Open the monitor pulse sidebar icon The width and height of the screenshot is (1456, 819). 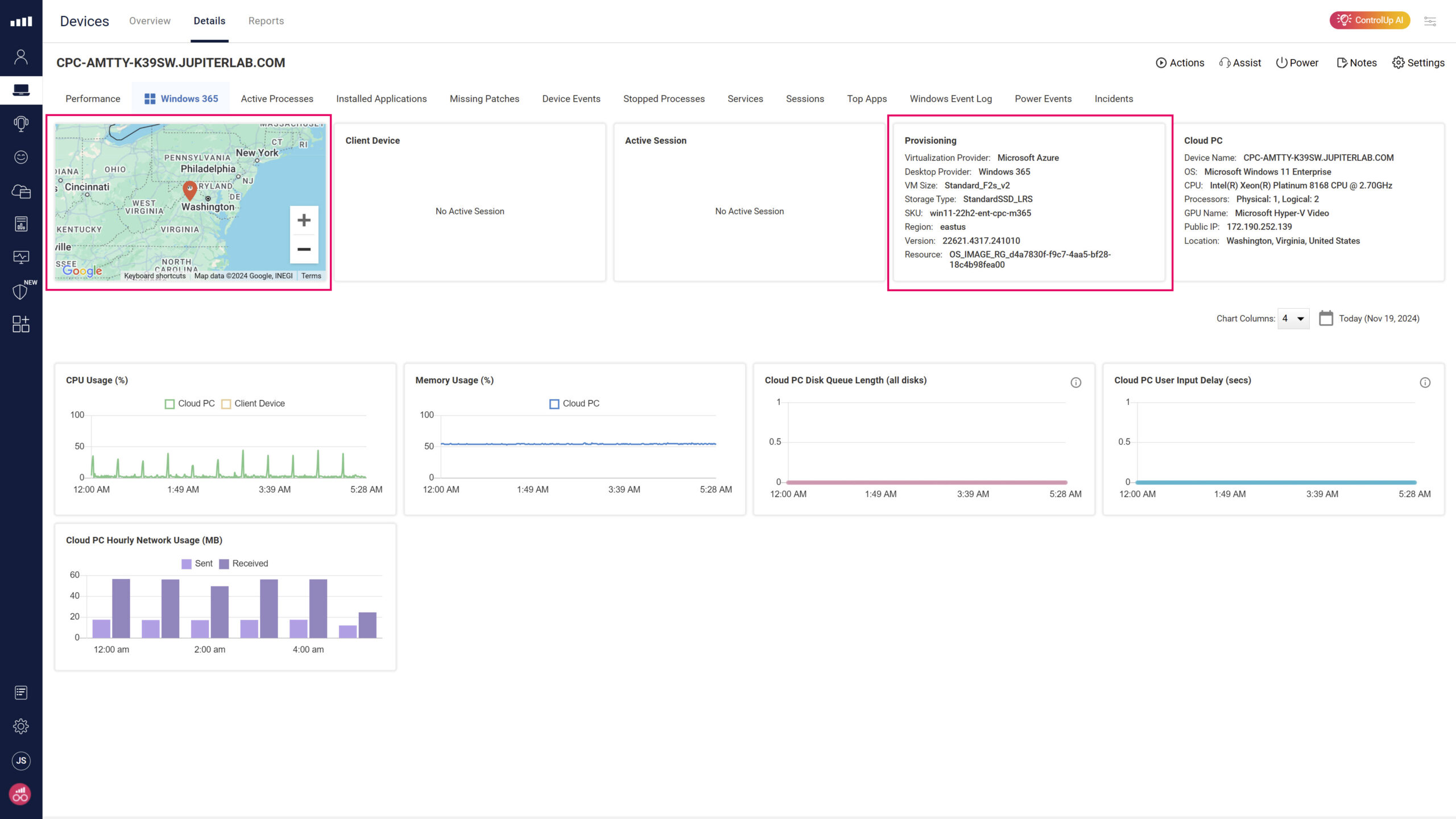click(21, 257)
